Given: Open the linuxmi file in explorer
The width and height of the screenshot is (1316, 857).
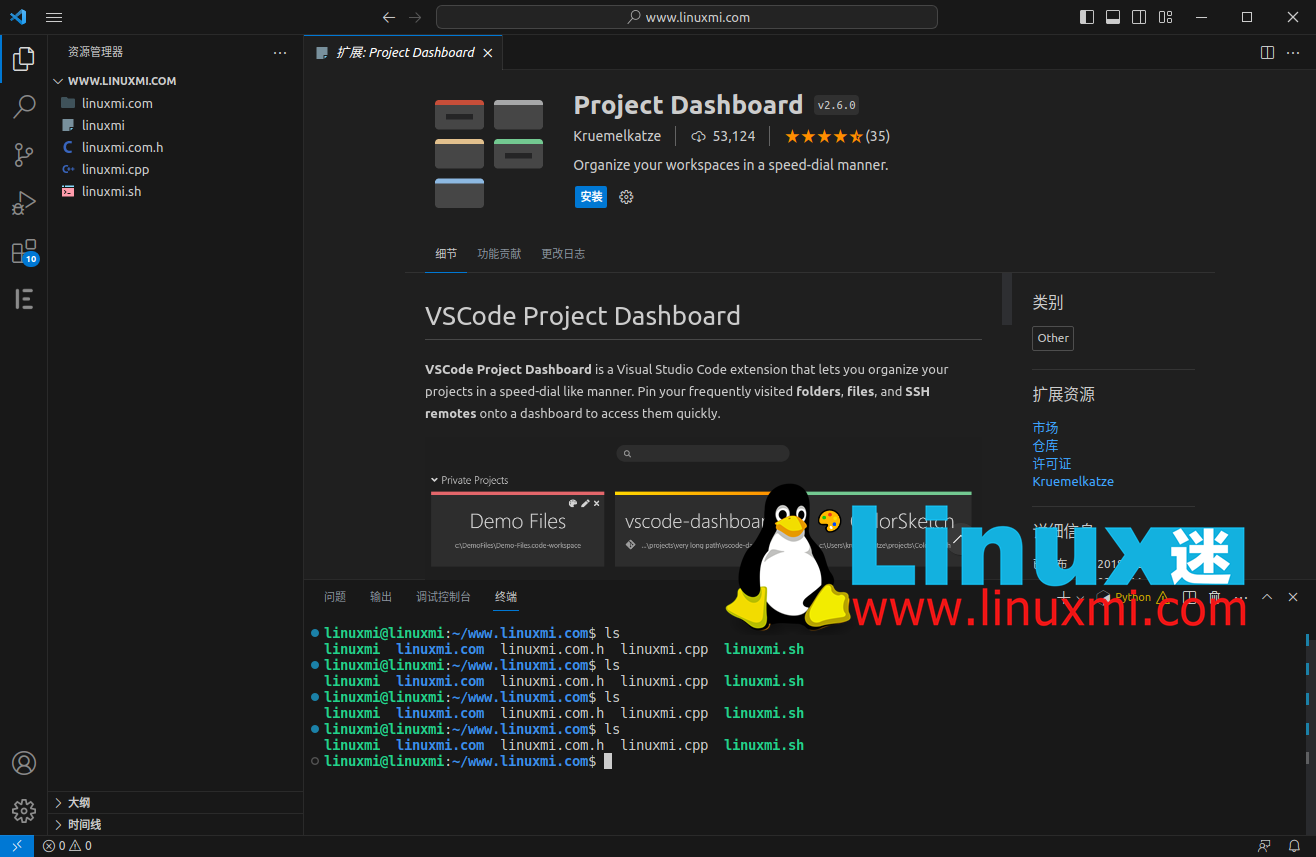Looking at the screenshot, I should (x=175, y=125).
